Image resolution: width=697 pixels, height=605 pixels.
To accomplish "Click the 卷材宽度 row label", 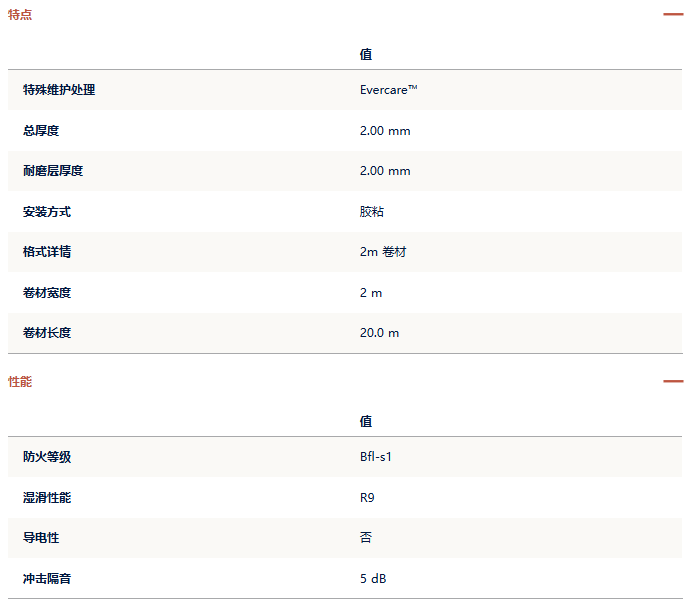I will (x=47, y=293).
